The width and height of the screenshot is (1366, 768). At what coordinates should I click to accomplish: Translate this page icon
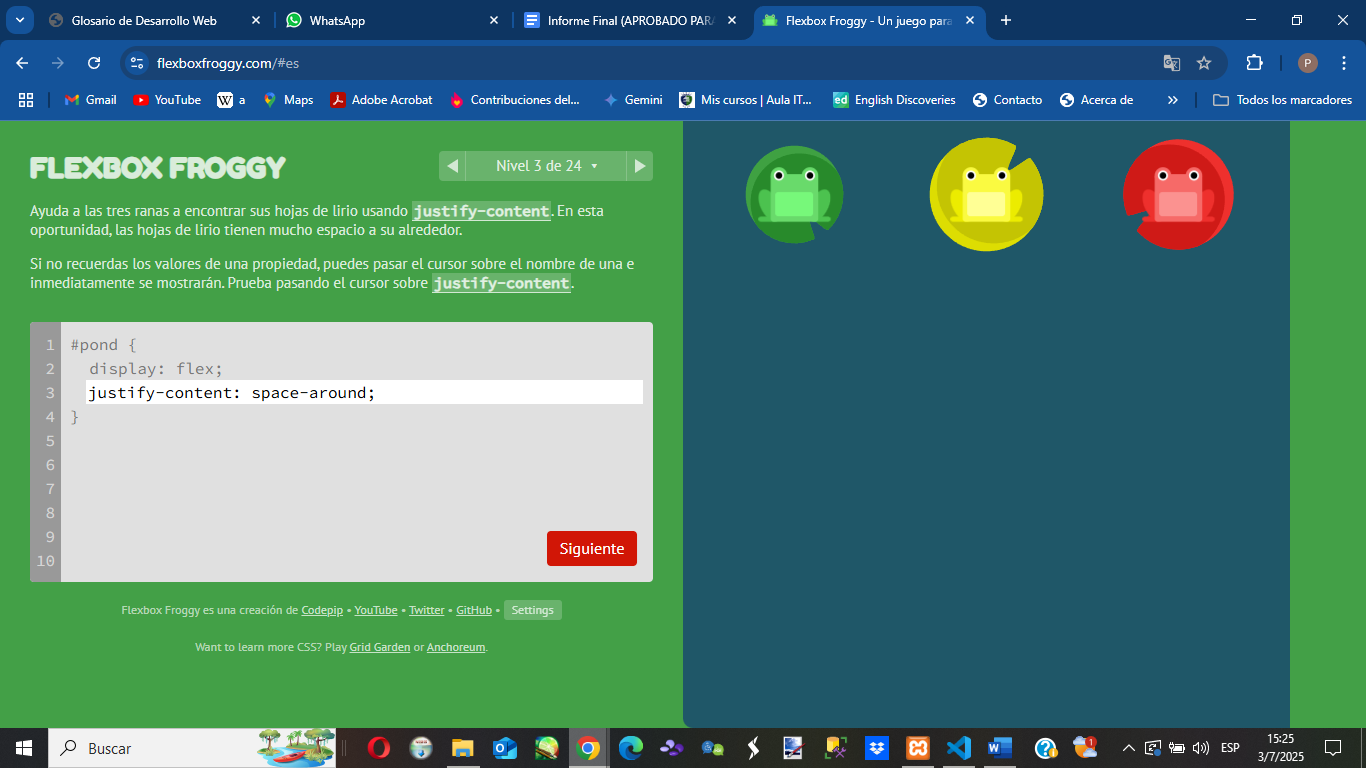pos(1172,63)
